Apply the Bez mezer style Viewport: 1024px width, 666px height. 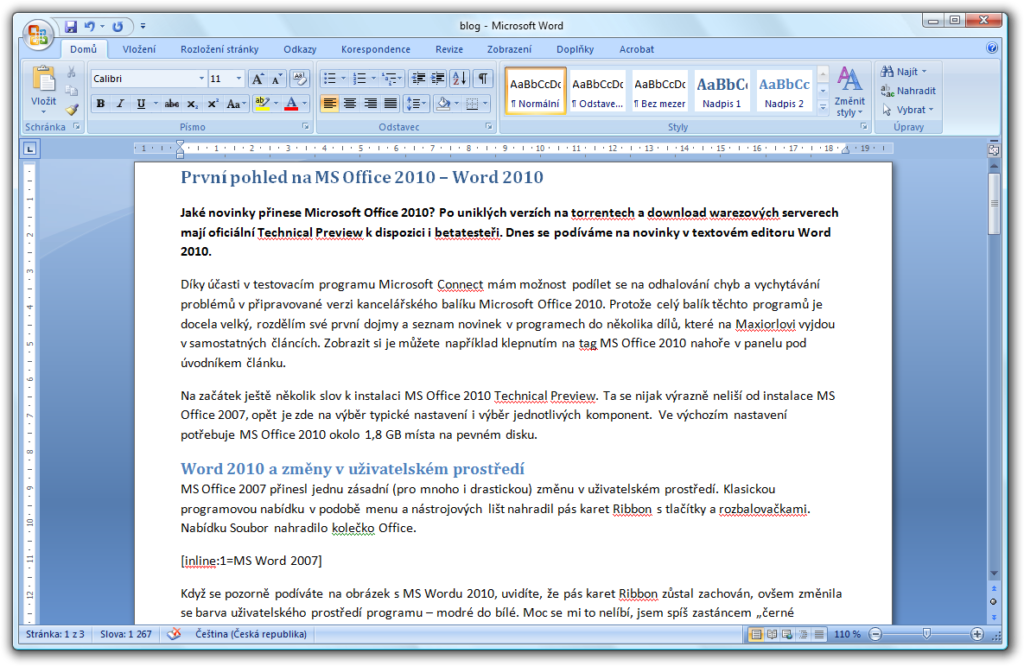(660, 92)
